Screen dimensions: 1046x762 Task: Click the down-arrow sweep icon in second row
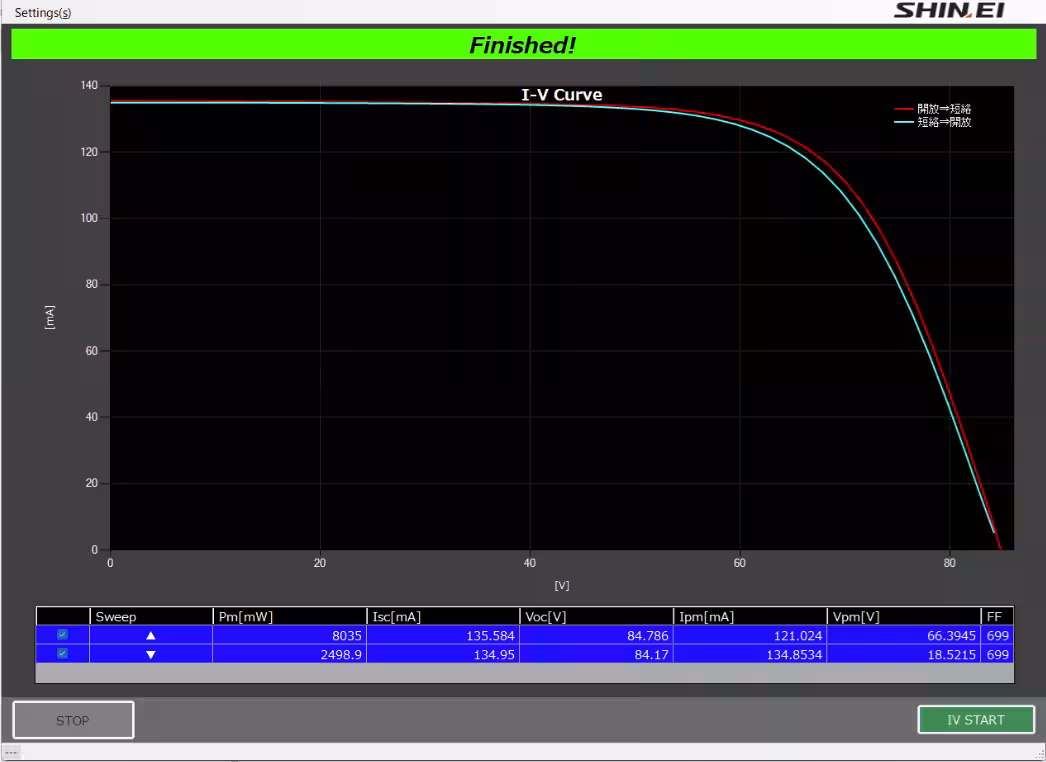click(151, 654)
